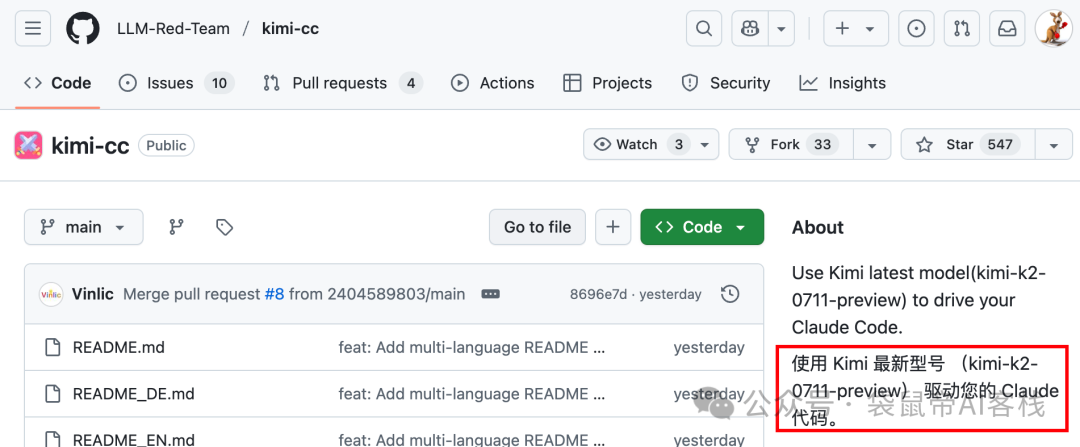Screen dimensions: 1080x447
Task: Open the notifications inbox icon
Action: coord(1007,28)
